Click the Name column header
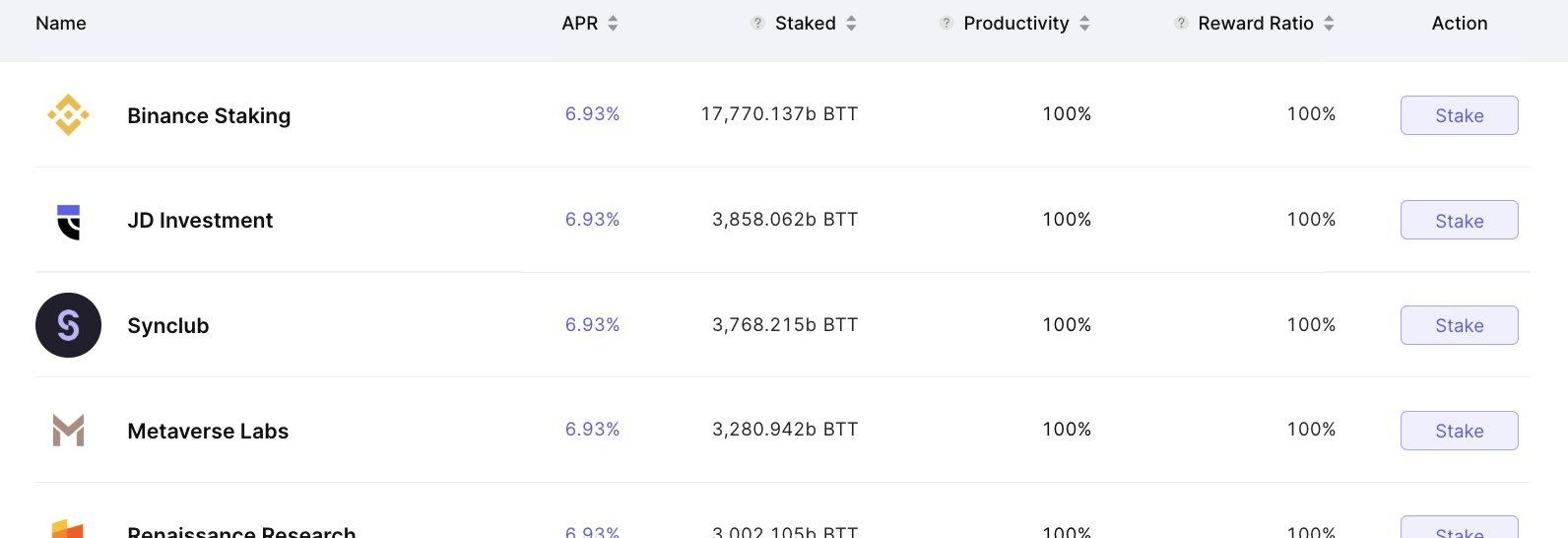Screen dimensions: 1568x538 tap(61, 23)
